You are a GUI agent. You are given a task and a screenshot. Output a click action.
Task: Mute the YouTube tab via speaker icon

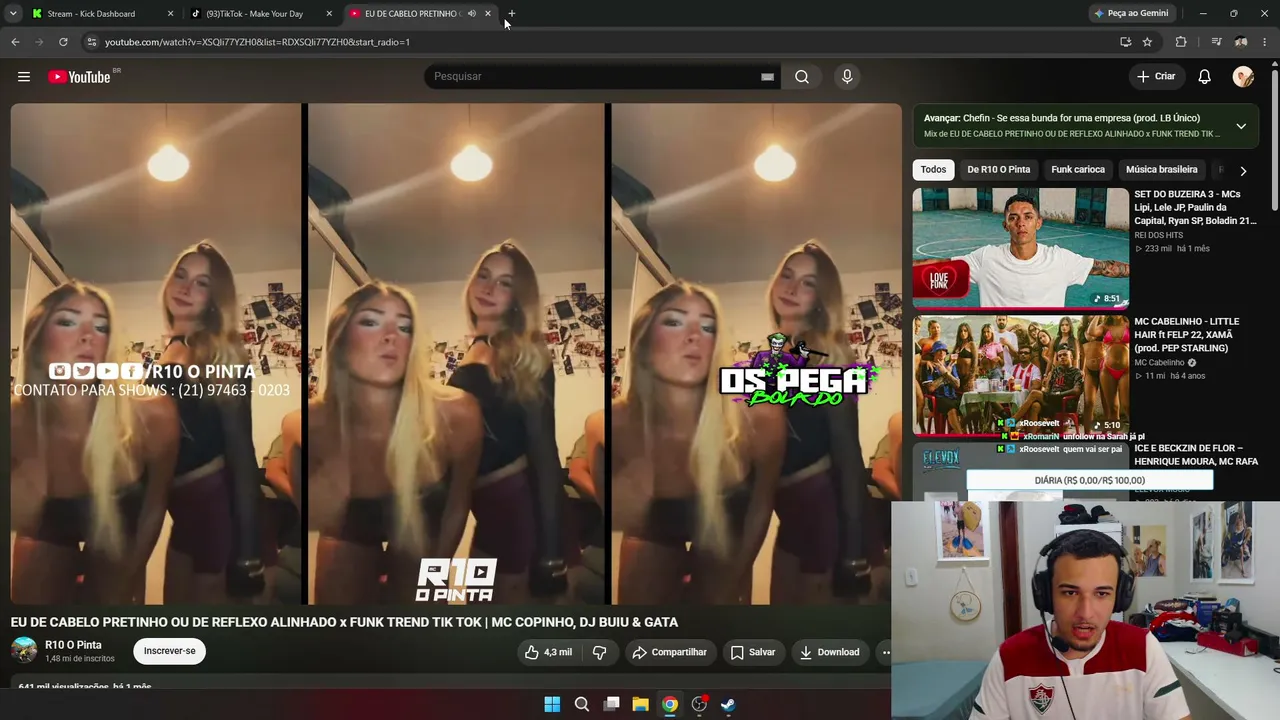pyautogui.click(x=472, y=14)
